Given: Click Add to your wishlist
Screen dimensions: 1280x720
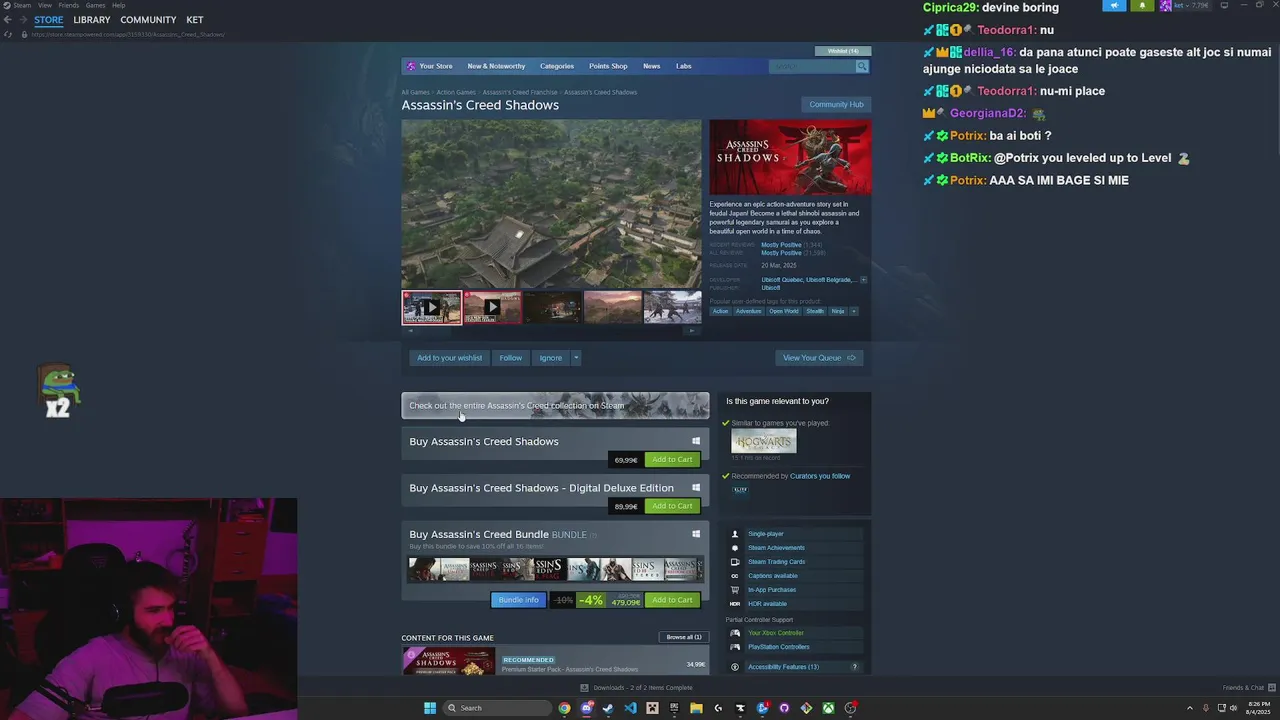Looking at the screenshot, I should pyautogui.click(x=449, y=358).
